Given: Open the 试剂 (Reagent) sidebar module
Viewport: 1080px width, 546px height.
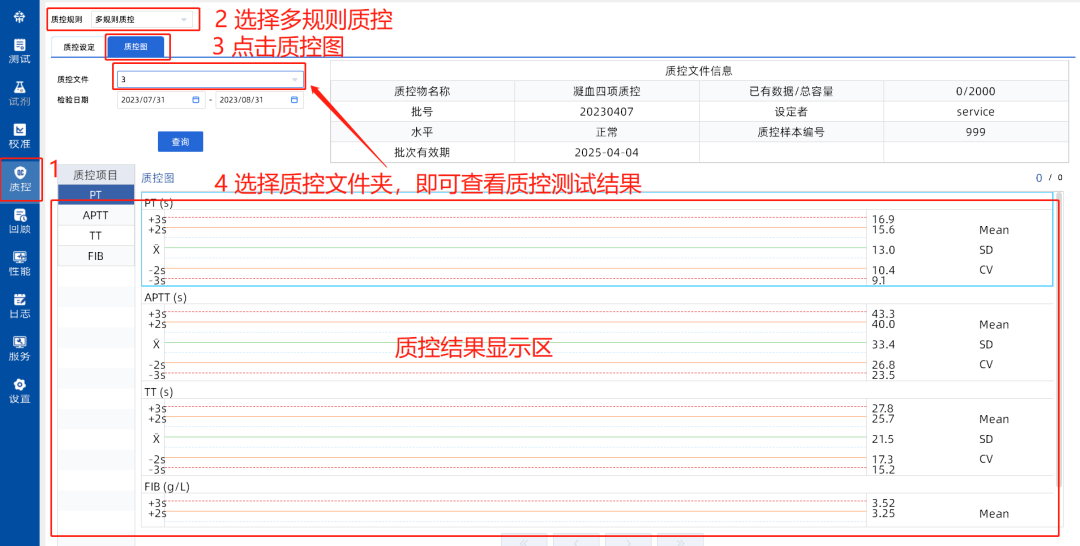Looking at the screenshot, I should (x=20, y=93).
